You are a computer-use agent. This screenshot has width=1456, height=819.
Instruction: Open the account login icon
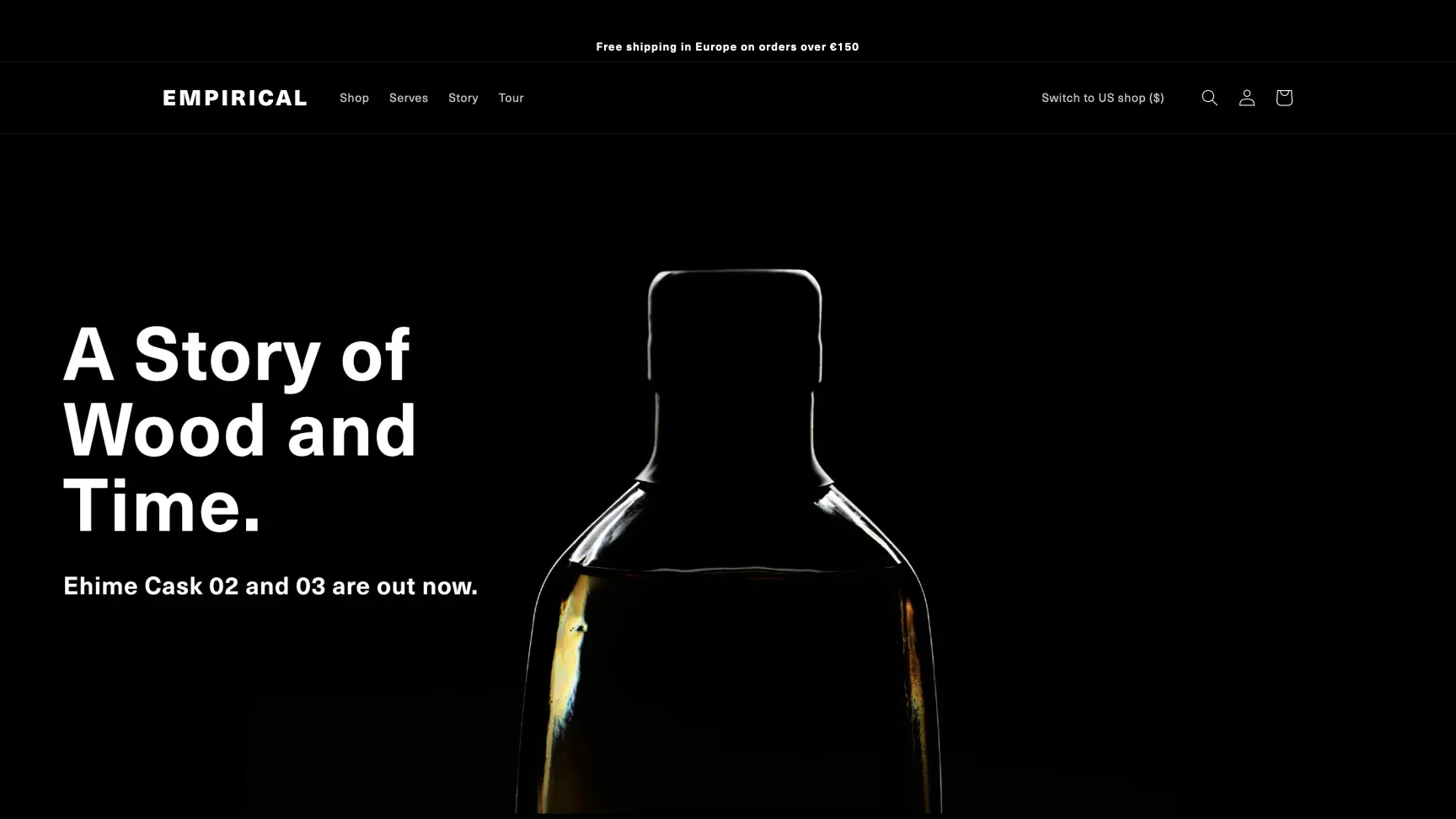coord(1246,98)
